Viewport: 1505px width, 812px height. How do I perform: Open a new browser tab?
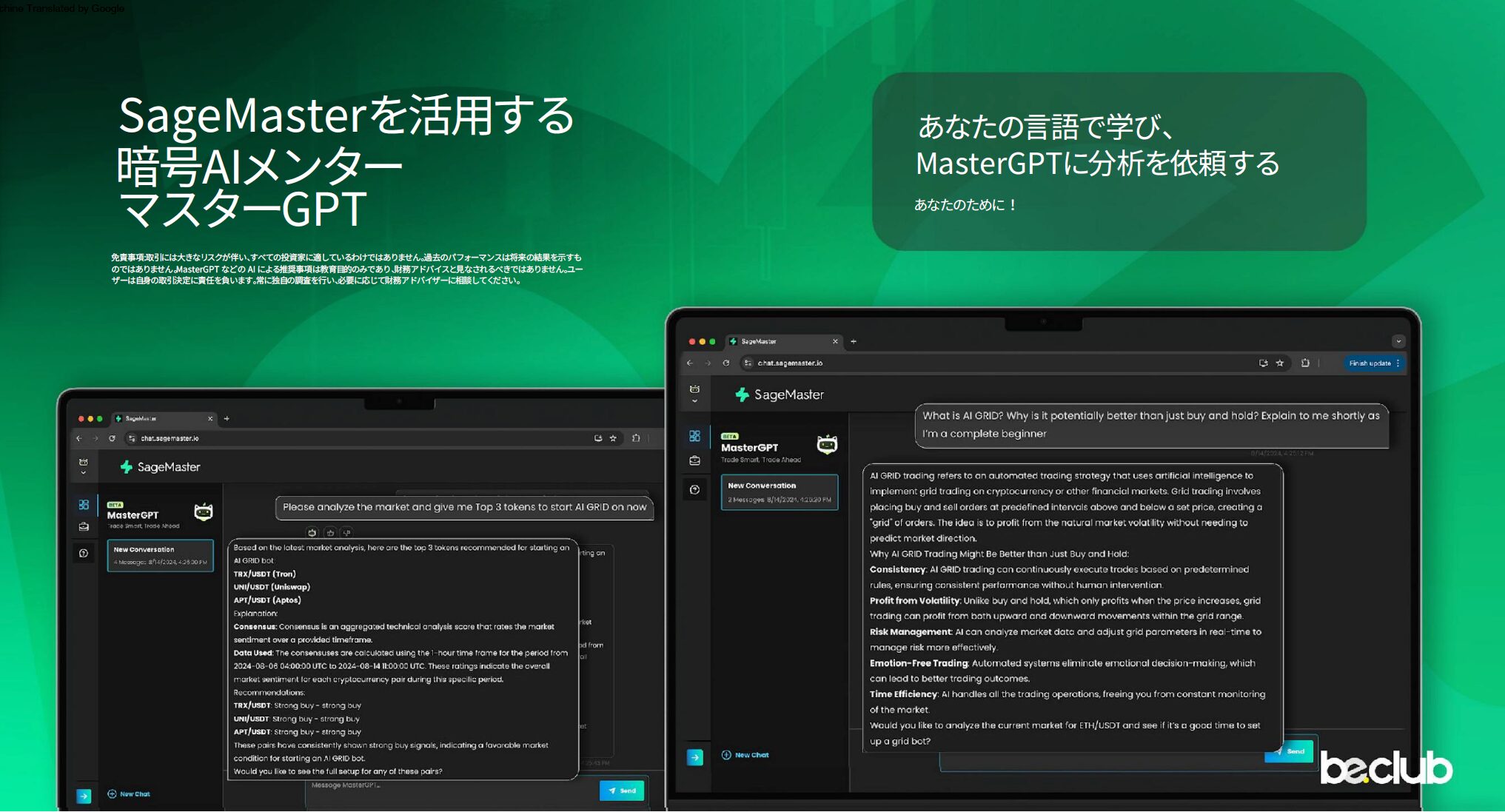point(853,341)
